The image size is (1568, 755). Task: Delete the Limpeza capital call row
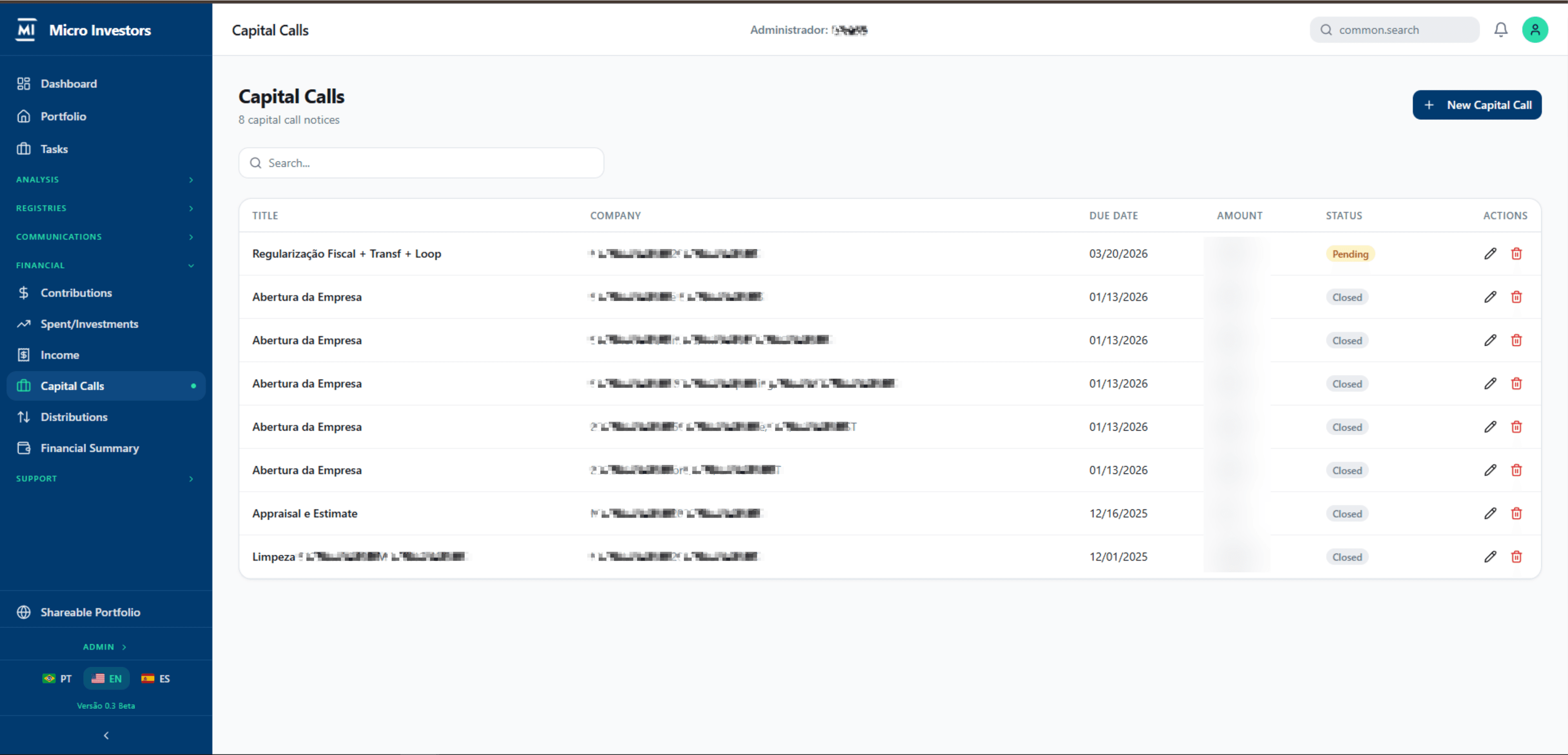click(x=1516, y=556)
